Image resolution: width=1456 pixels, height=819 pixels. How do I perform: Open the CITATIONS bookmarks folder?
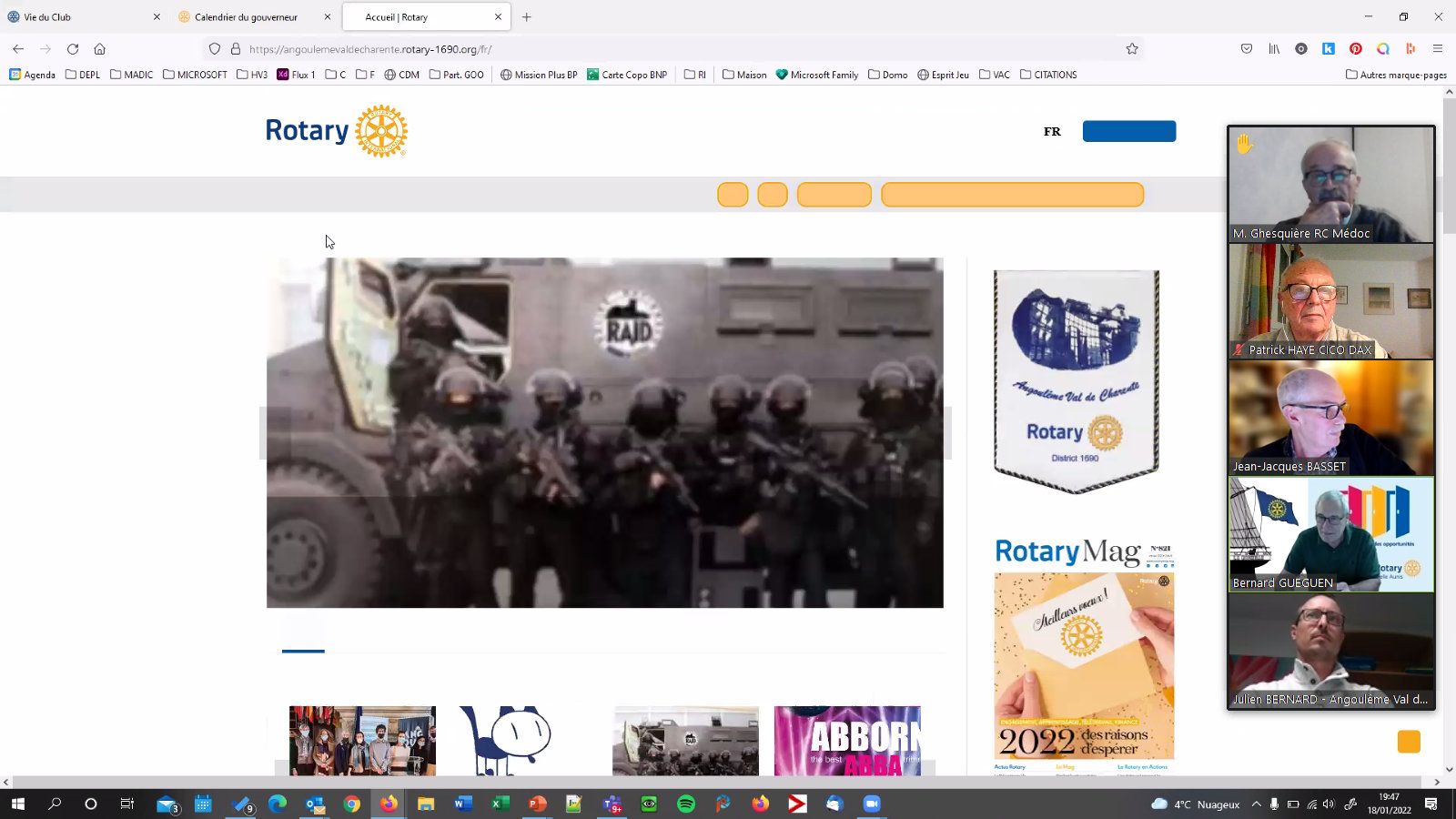click(1048, 75)
